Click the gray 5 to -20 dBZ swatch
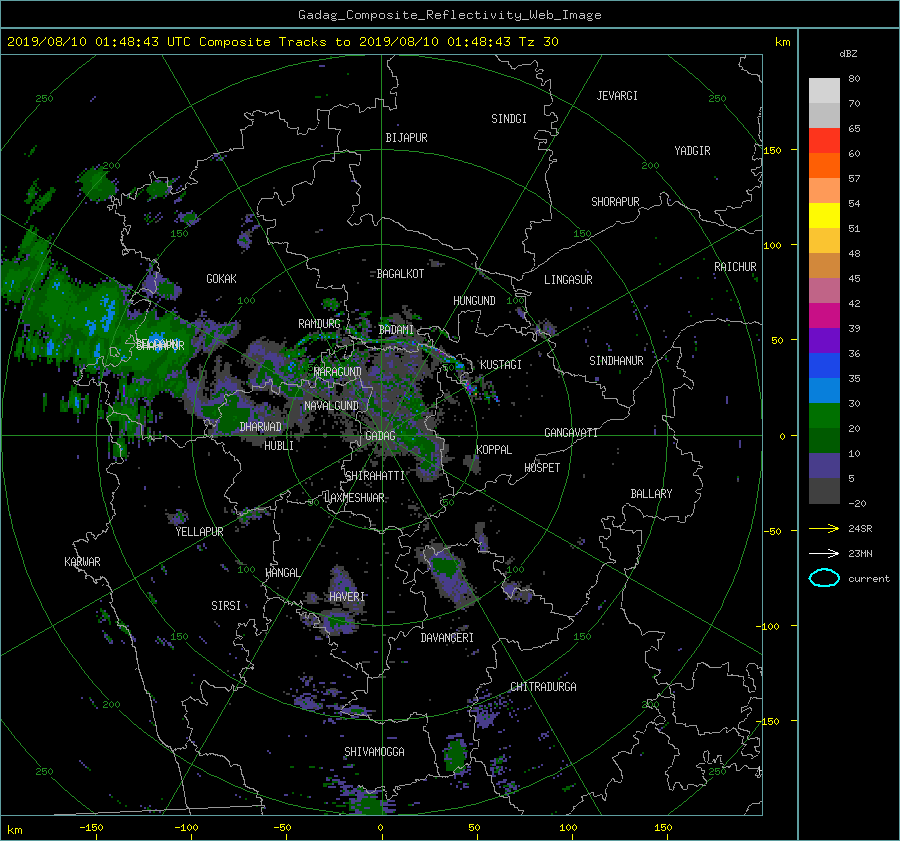900x841 pixels. pyautogui.click(x=824, y=490)
